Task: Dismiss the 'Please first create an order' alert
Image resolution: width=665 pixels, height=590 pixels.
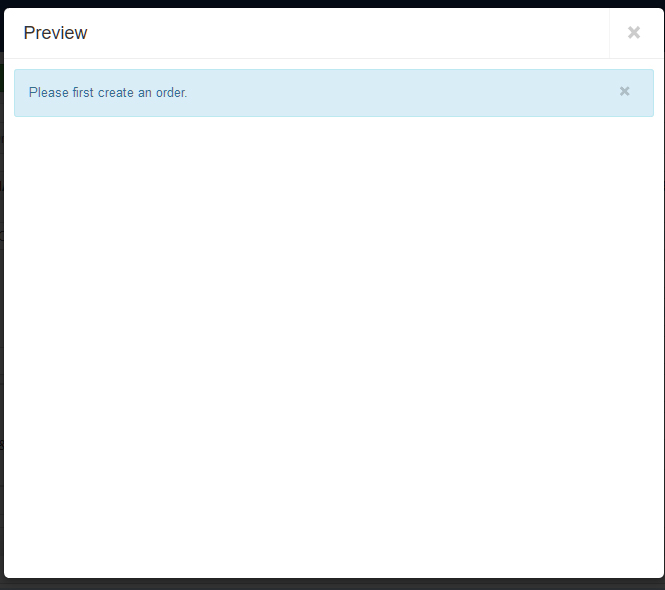Action: click(x=624, y=91)
